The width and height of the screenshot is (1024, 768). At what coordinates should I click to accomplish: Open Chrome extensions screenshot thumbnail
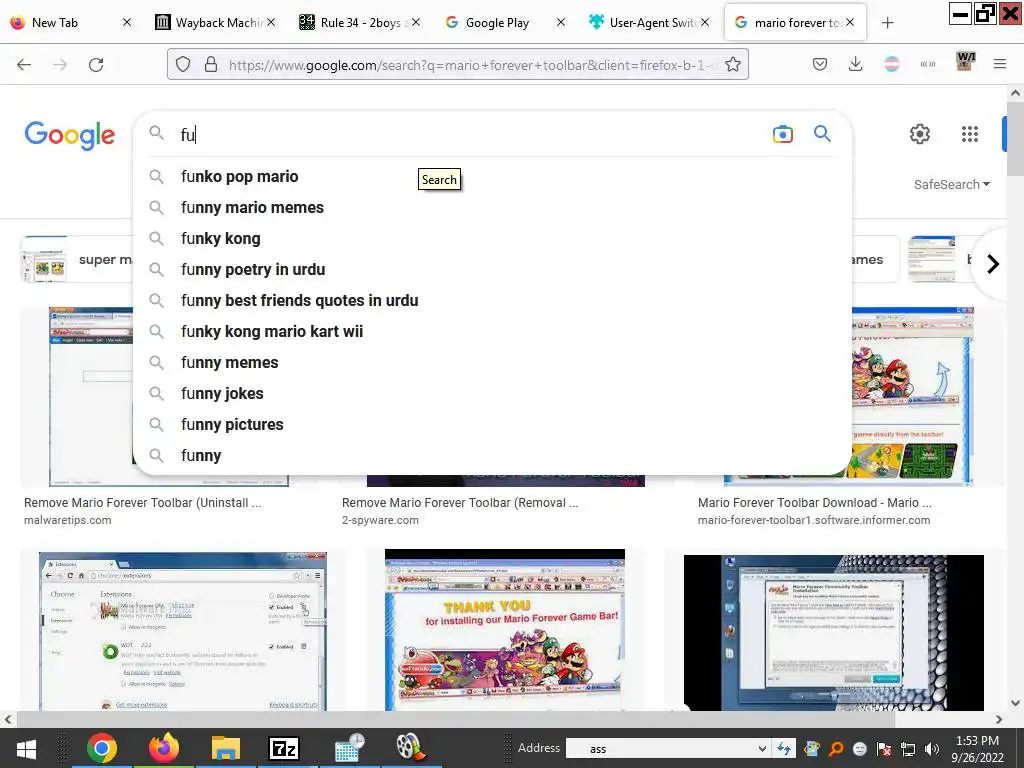pos(183,631)
